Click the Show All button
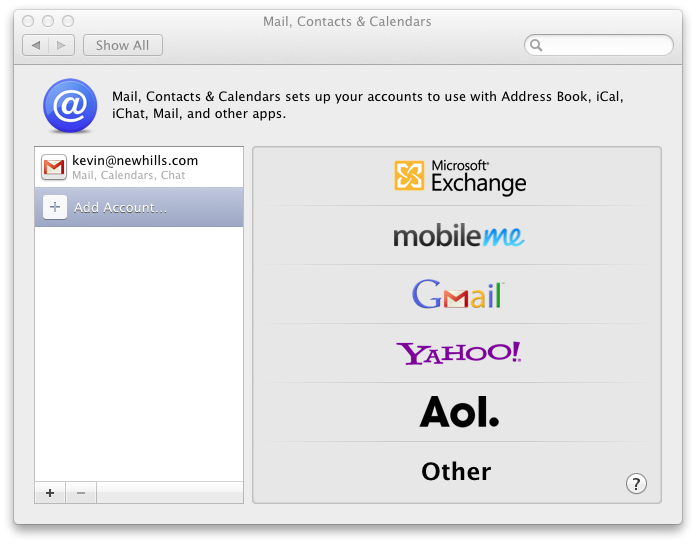This screenshot has width=696, height=544. tap(123, 45)
